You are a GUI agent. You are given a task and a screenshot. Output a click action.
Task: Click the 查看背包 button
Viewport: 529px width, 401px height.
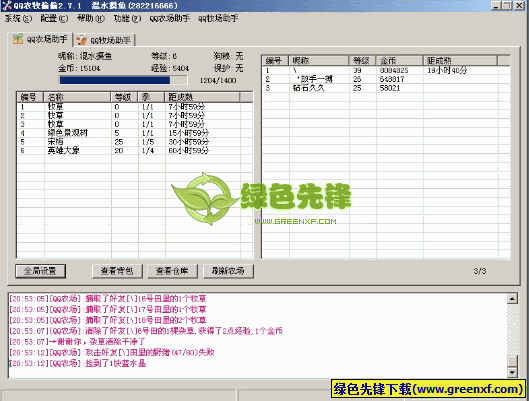[x=117, y=271]
